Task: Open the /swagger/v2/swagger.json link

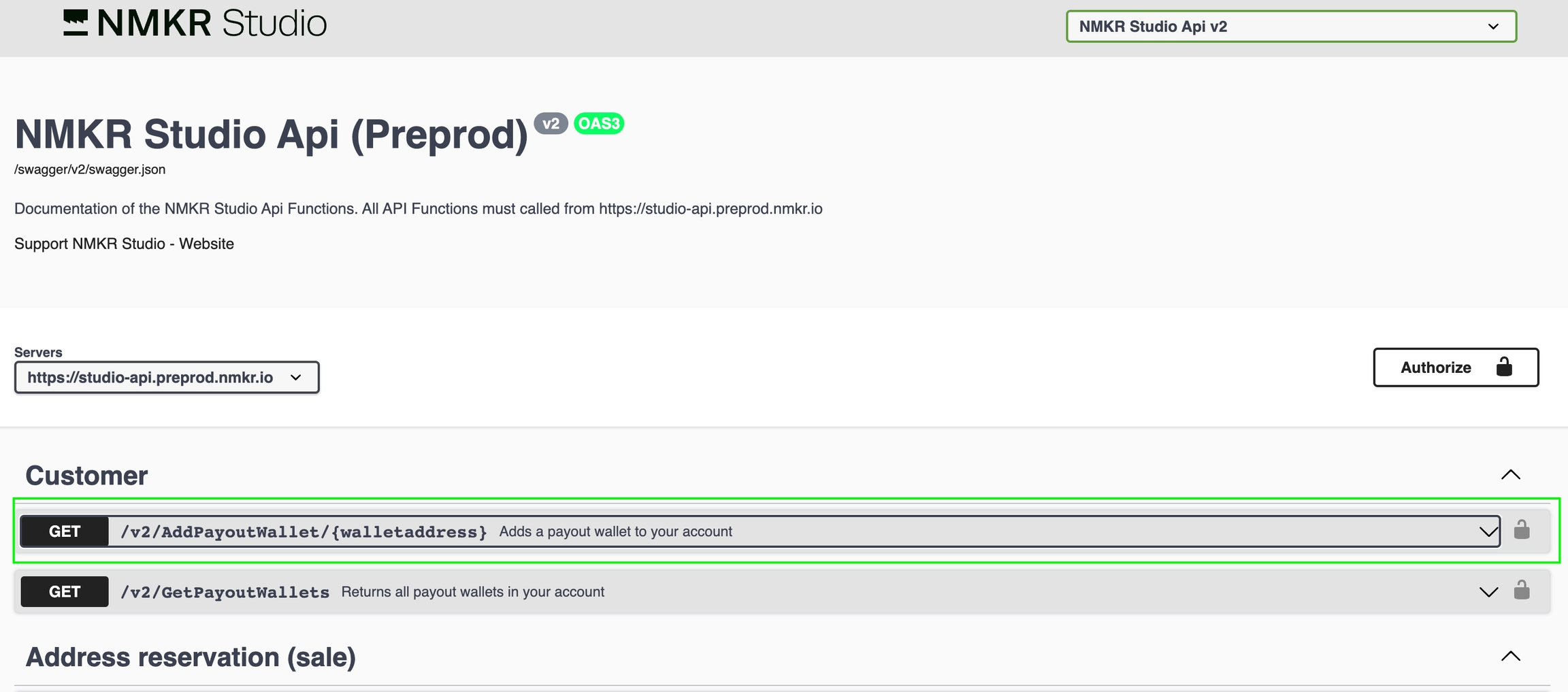Action: 90,169
